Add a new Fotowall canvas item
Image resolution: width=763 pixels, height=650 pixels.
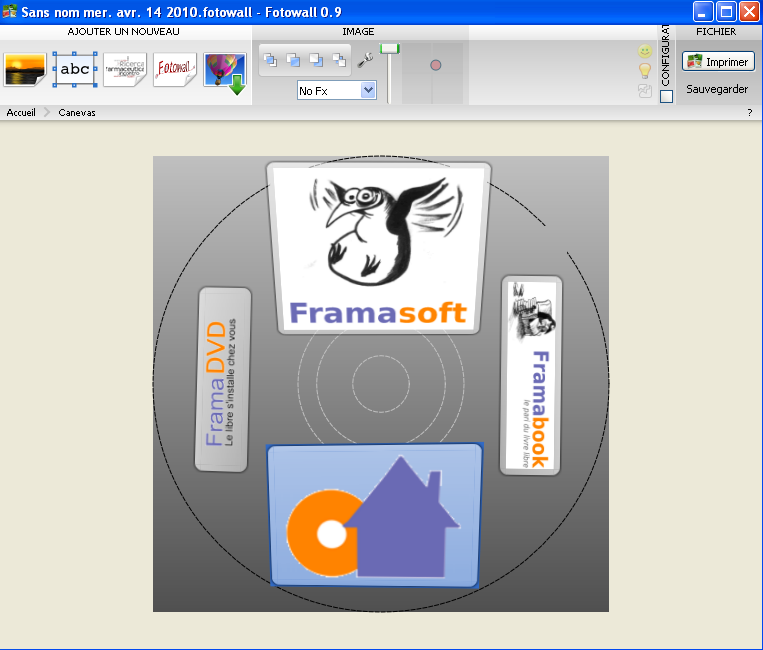coord(175,70)
